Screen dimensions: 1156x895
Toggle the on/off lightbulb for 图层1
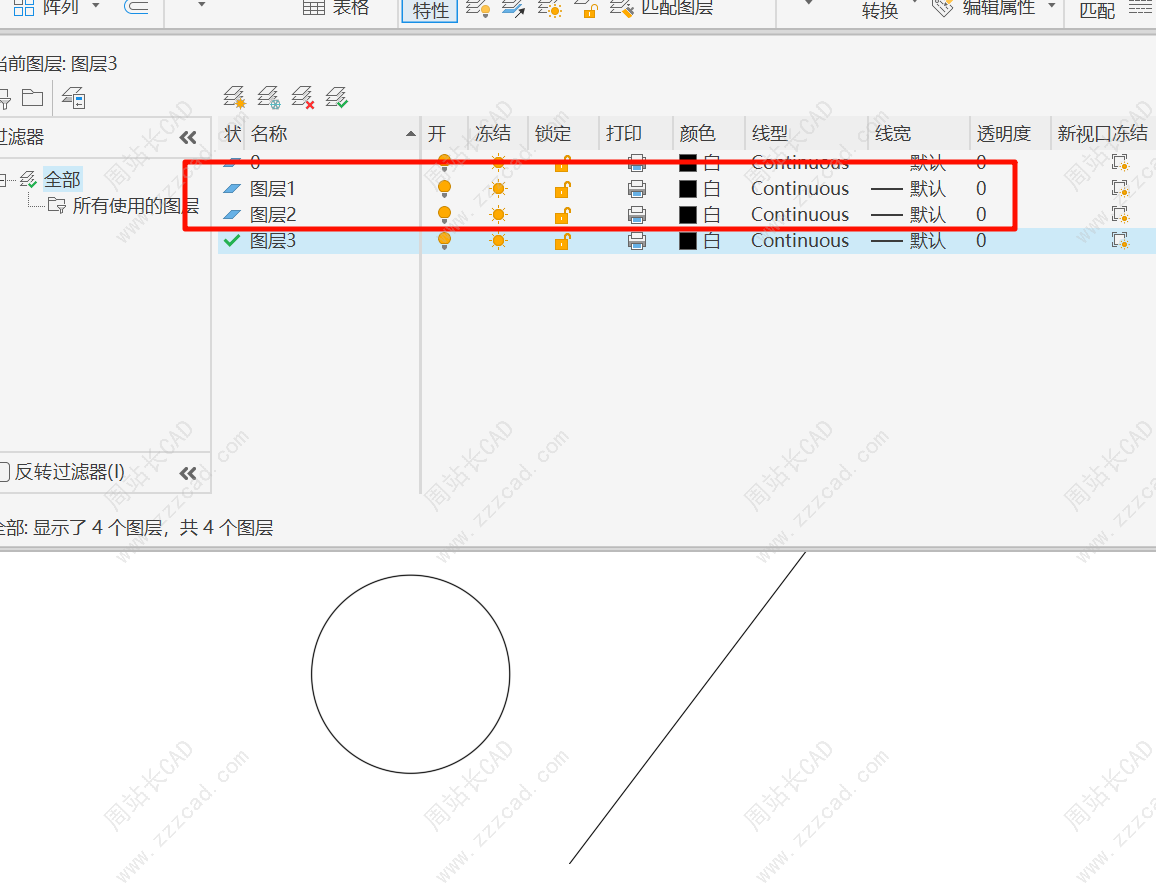(x=444, y=188)
